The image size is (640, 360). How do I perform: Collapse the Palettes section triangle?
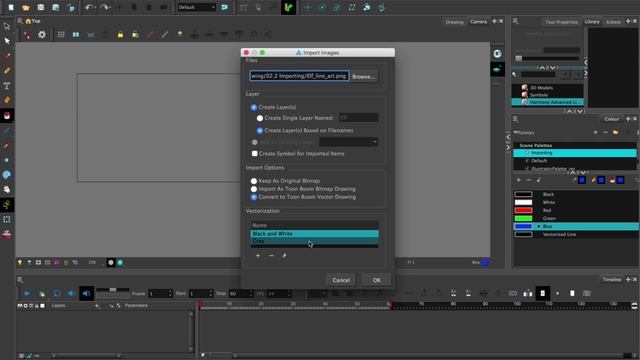pyautogui.click(x=516, y=133)
